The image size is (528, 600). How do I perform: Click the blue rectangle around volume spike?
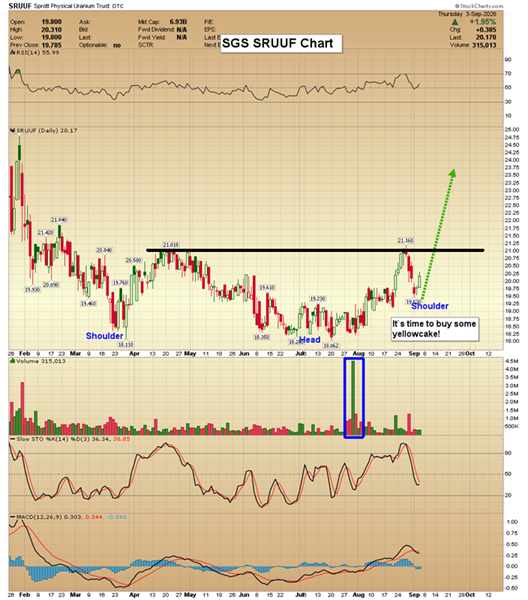(x=354, y=398)
